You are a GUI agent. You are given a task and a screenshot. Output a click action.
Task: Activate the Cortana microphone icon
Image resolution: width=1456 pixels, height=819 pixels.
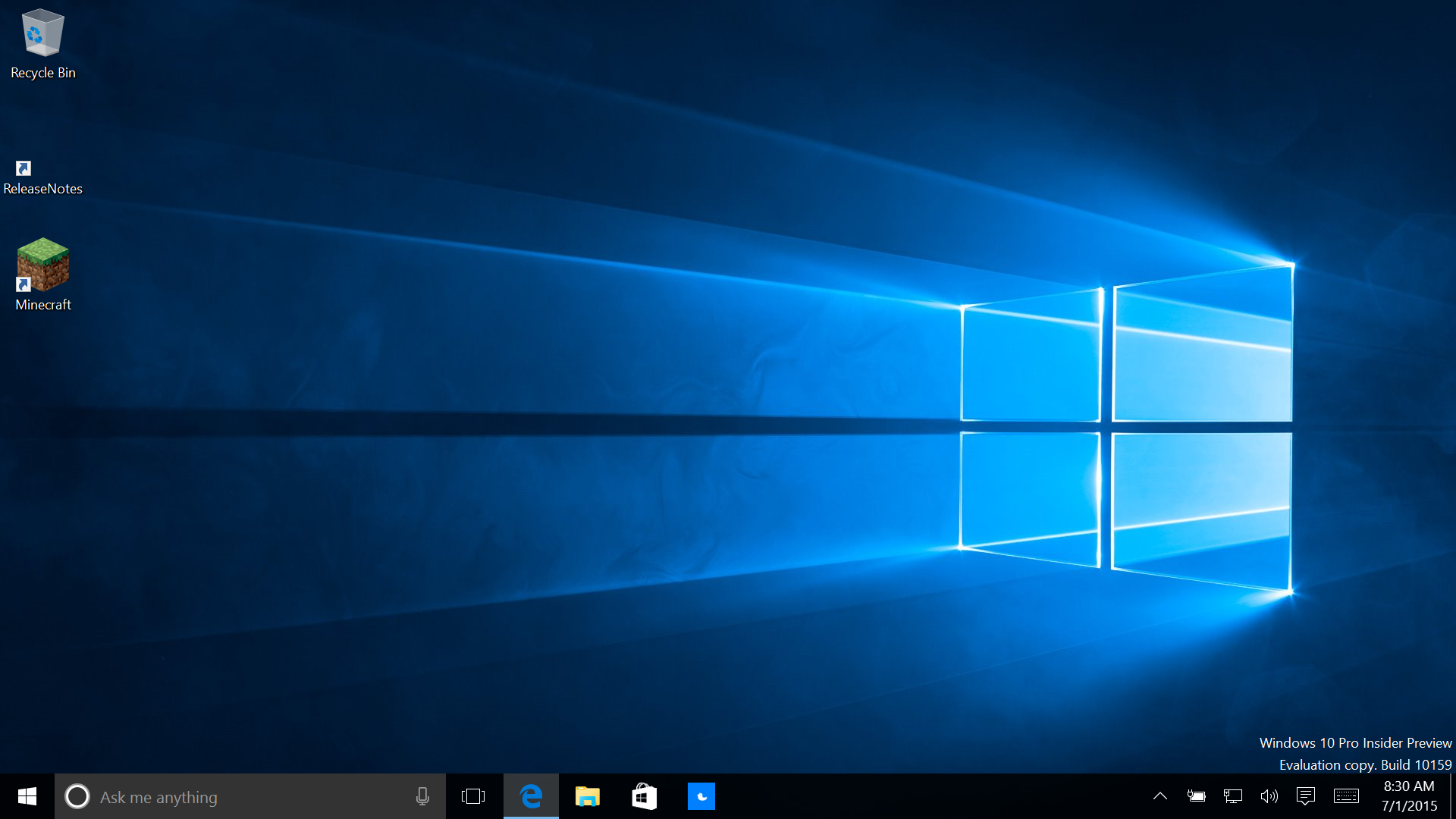tap(422, 796)
